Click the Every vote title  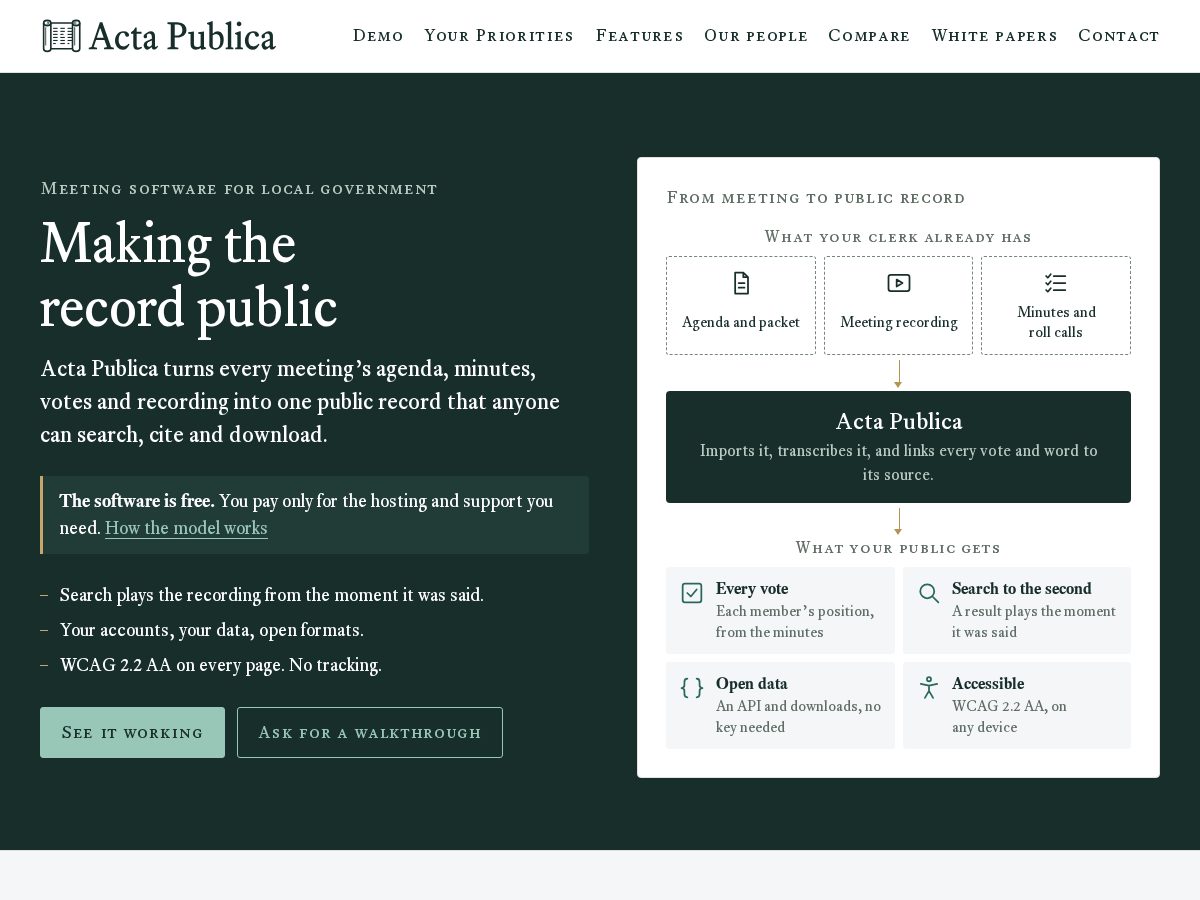pos(752,589)
